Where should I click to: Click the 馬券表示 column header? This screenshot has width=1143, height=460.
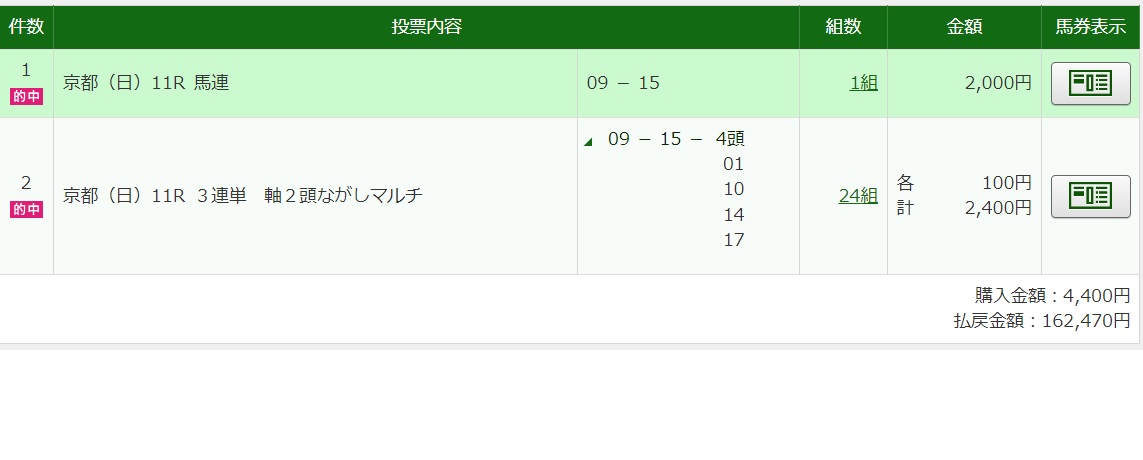(1091, 27)
